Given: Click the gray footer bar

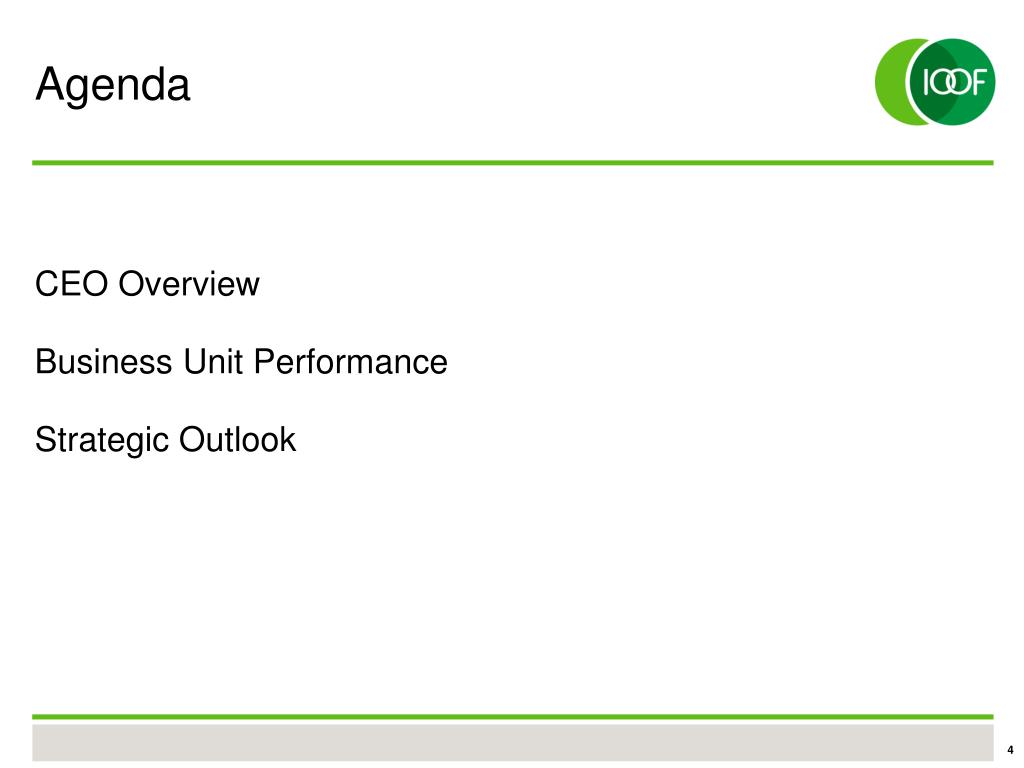Looking at the screenshot, I should pos(513,743).
